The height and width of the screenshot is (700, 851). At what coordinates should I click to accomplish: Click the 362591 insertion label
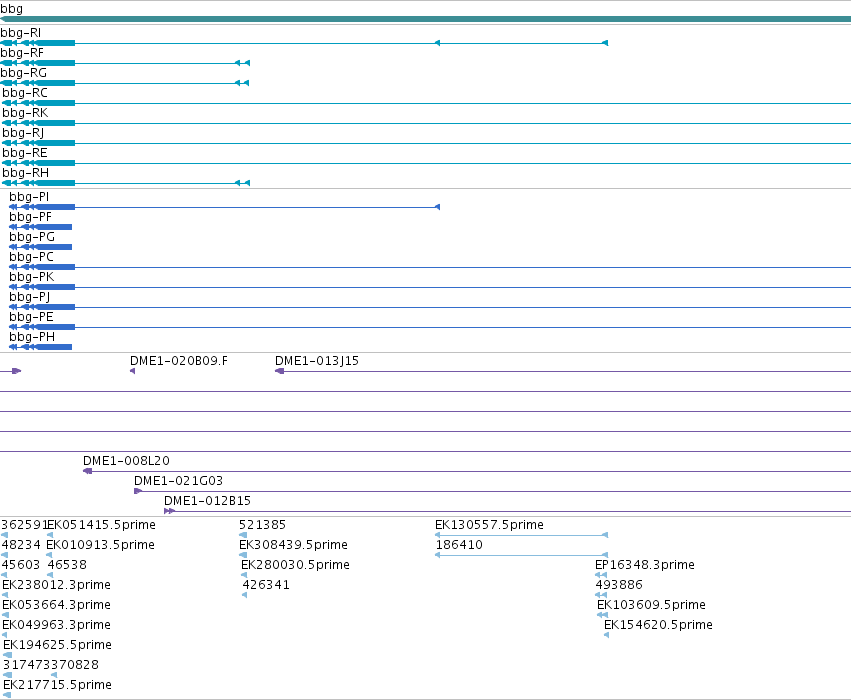25,525
